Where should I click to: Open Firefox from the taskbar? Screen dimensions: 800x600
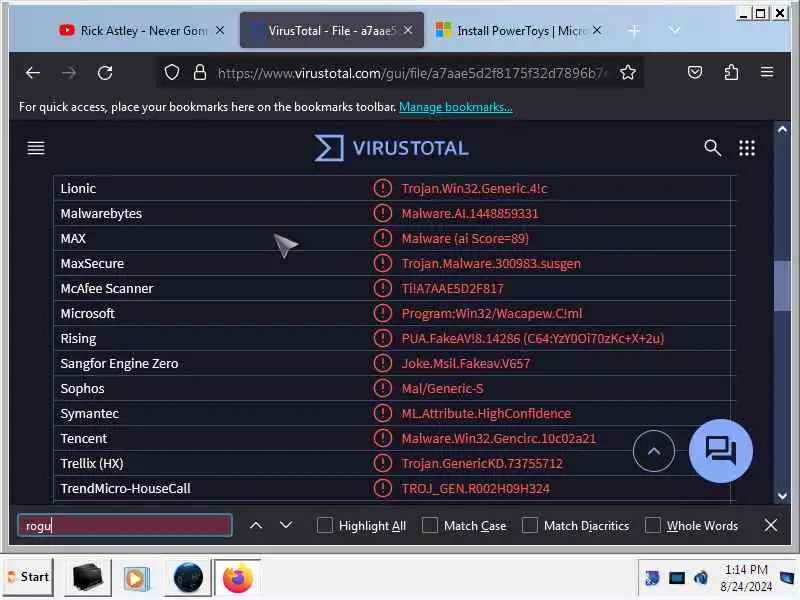click(237, 578)
